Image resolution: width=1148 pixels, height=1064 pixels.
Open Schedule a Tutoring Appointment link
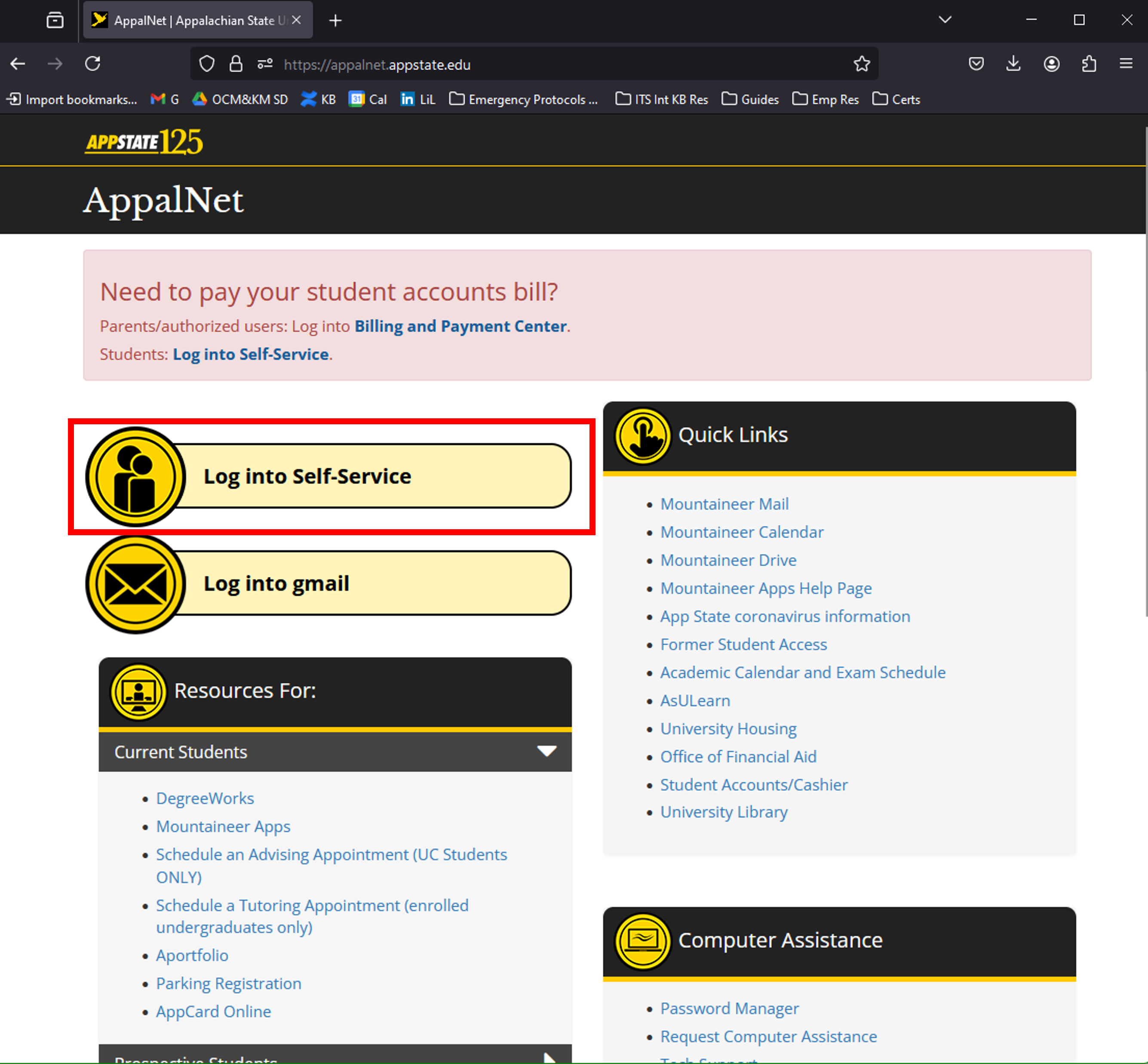(x=312, y=917)
